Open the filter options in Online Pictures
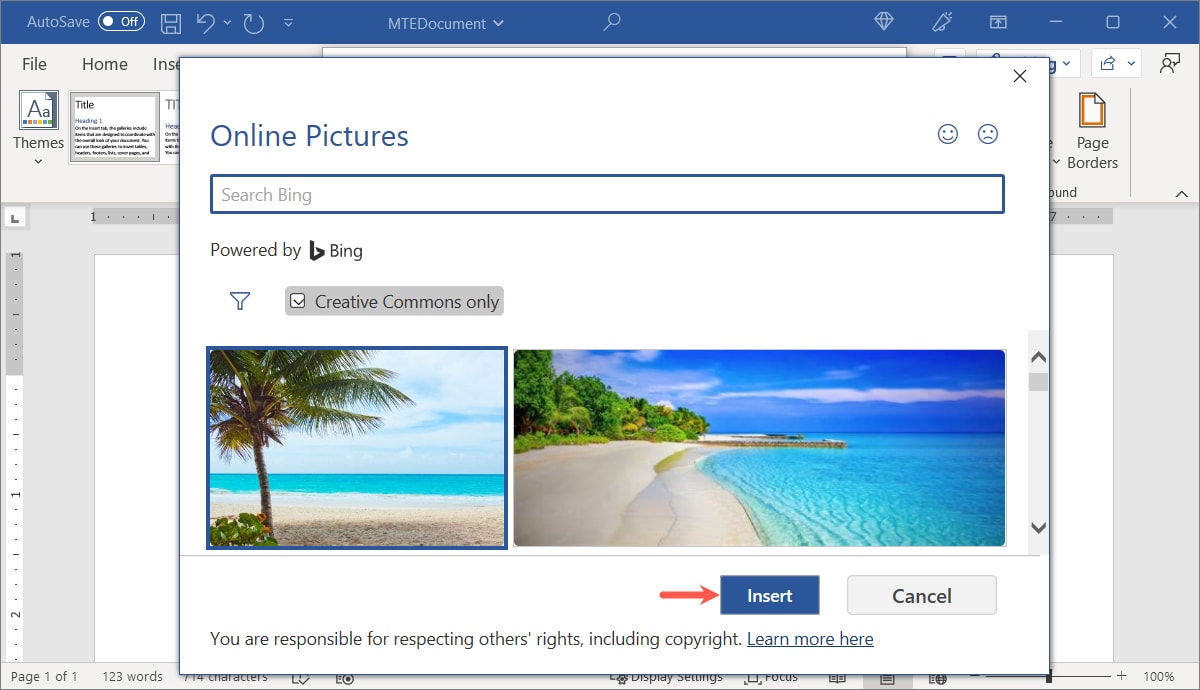Viewport: 1200px width, 690px height. coord(240,300)
